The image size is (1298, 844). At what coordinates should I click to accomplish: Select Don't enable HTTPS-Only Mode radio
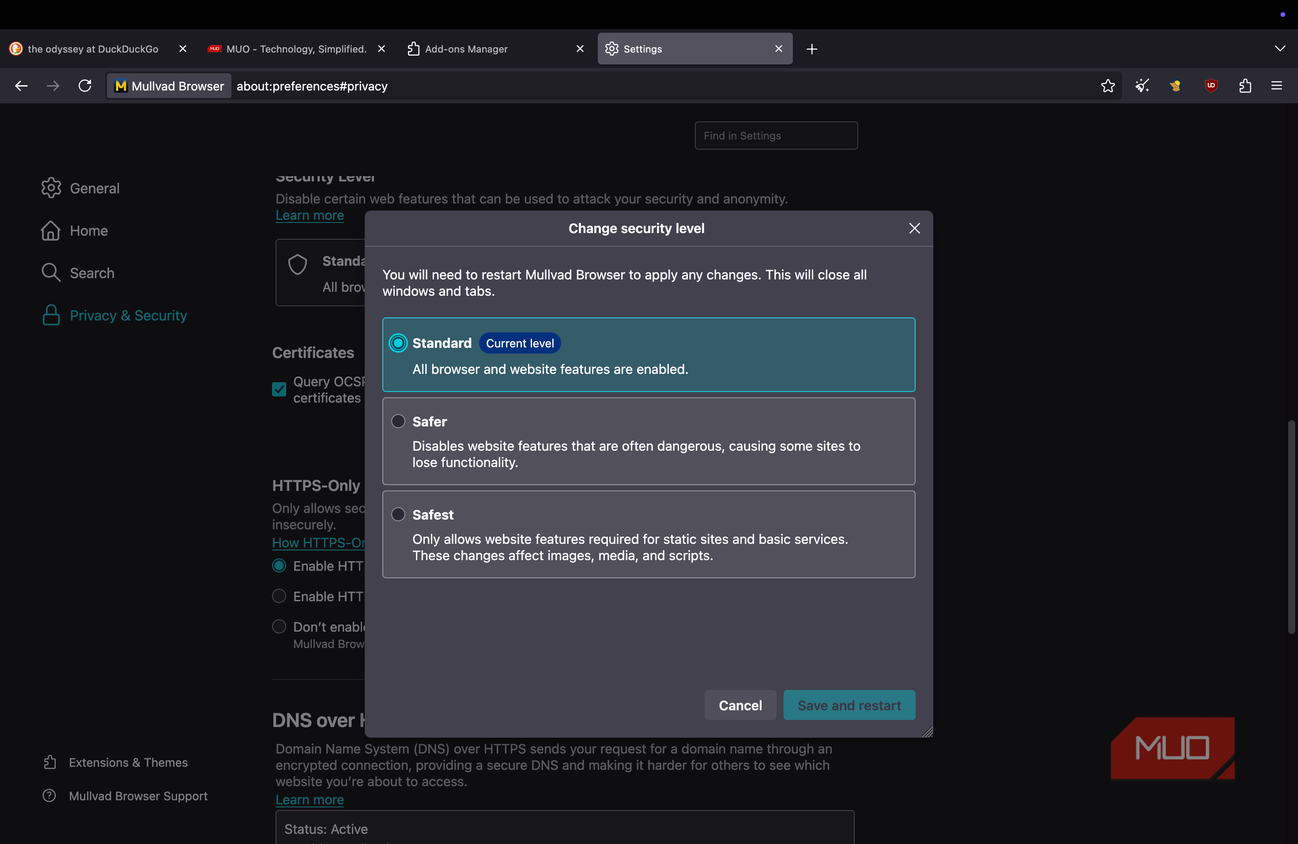(279, 627)
